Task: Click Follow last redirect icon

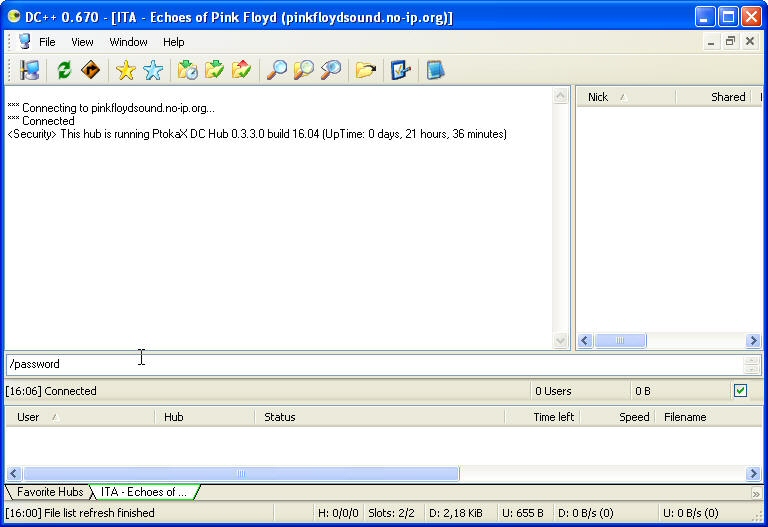Action: tap(91, 70)
